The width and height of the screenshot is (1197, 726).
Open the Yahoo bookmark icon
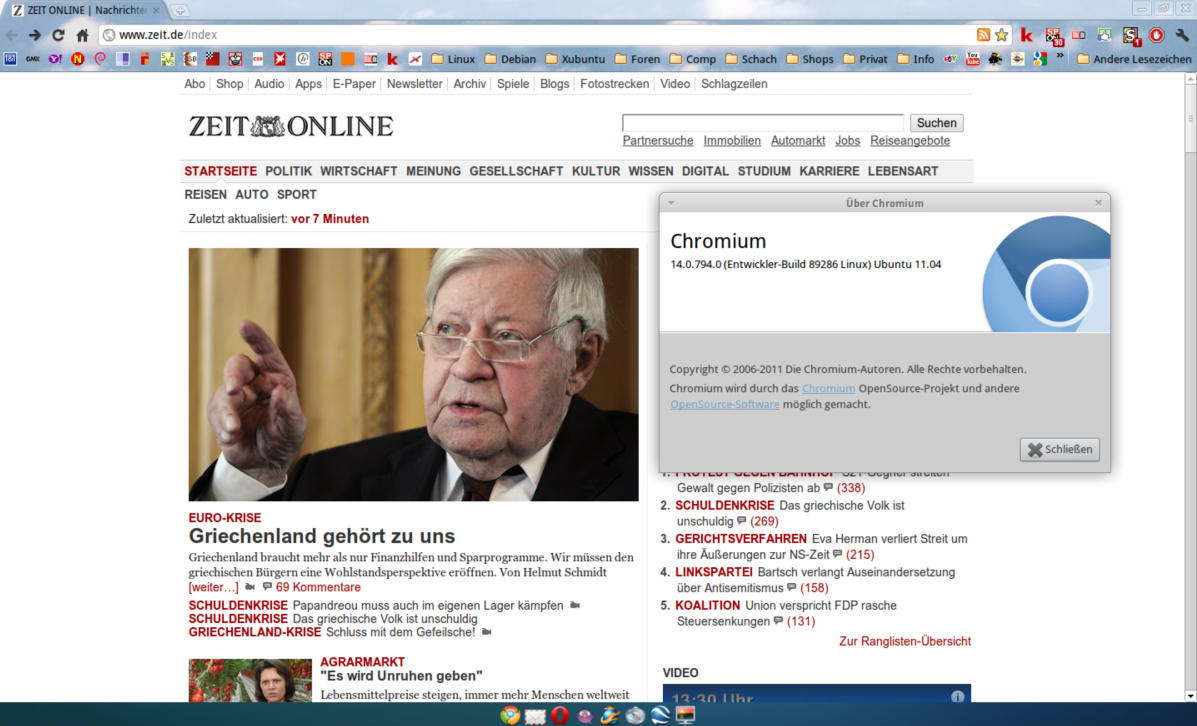(55, 59)
